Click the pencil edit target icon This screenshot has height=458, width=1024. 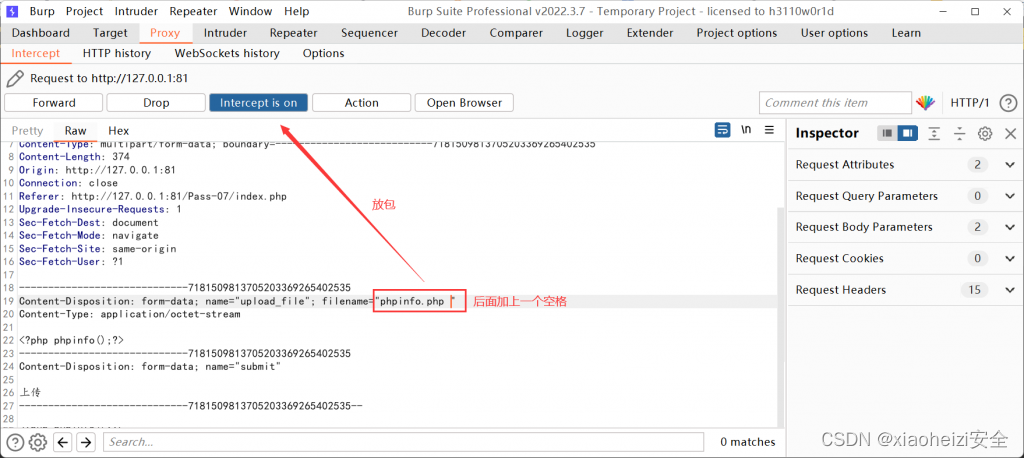tap(15, 79)
